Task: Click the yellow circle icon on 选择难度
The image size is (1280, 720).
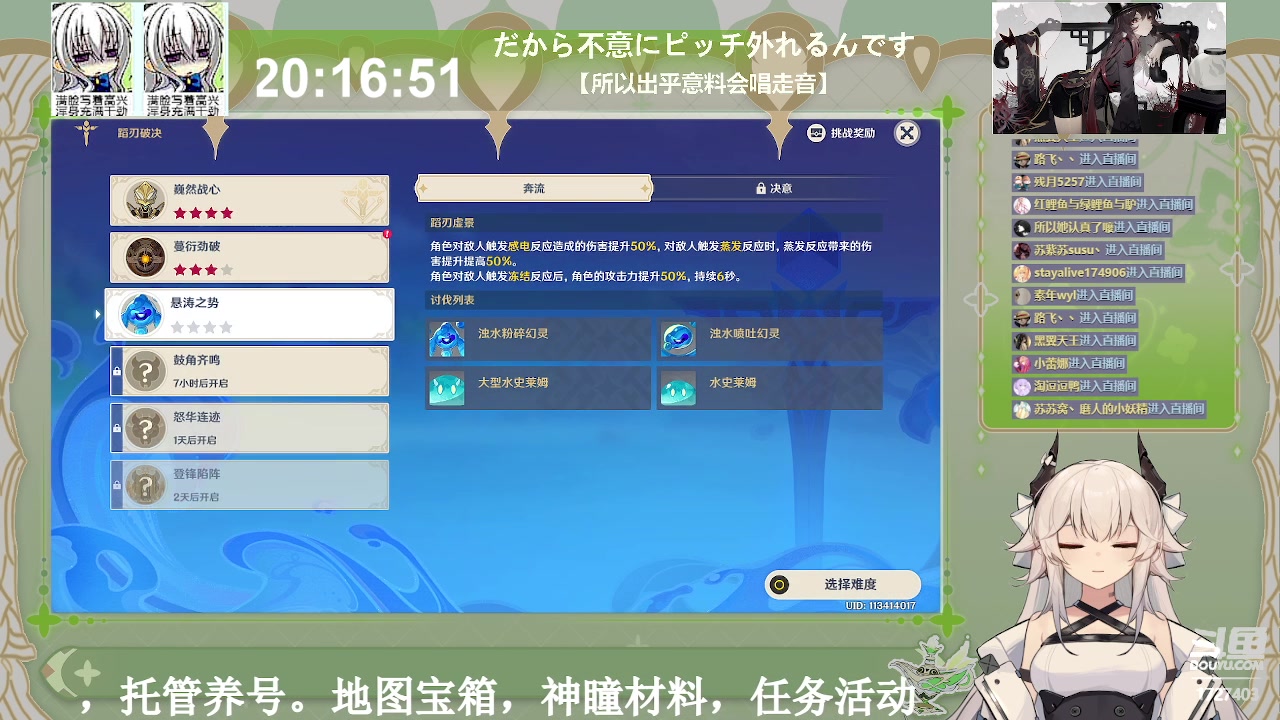Action: click(x=780, y=585)
